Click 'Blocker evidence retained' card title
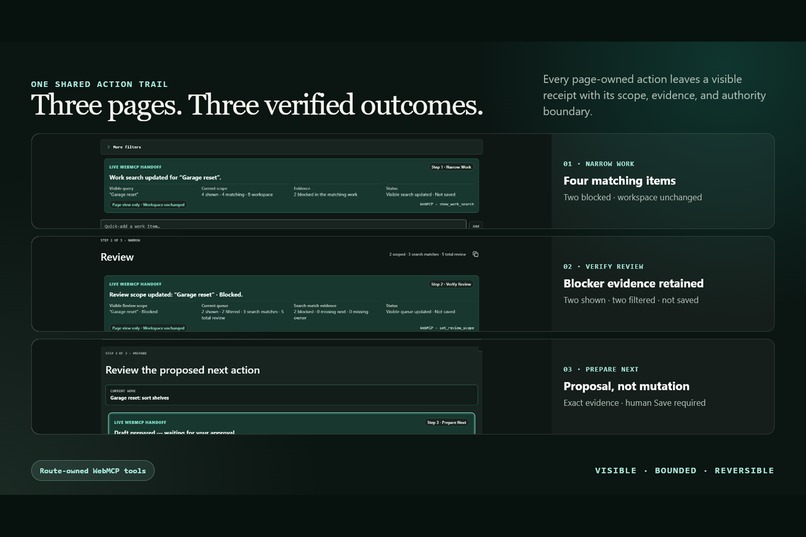The height and width of the screenshot is (537, 806). click(633, 284)
